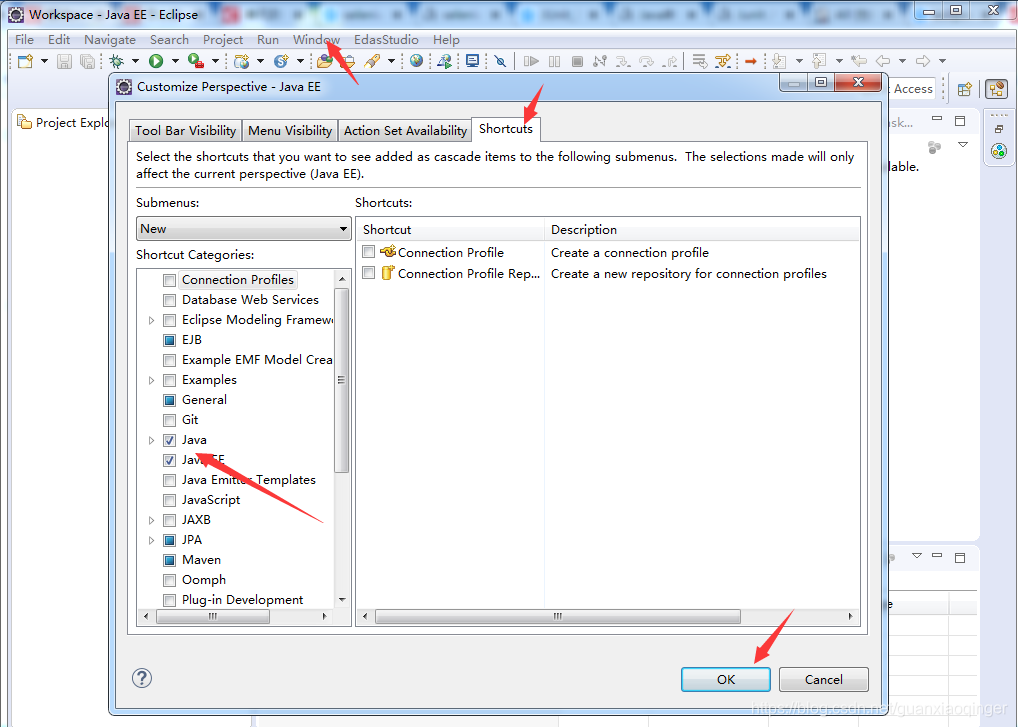
Task: Expand the Eclipse Modeling Framework tree node
Action: click(x=151, y=320)
